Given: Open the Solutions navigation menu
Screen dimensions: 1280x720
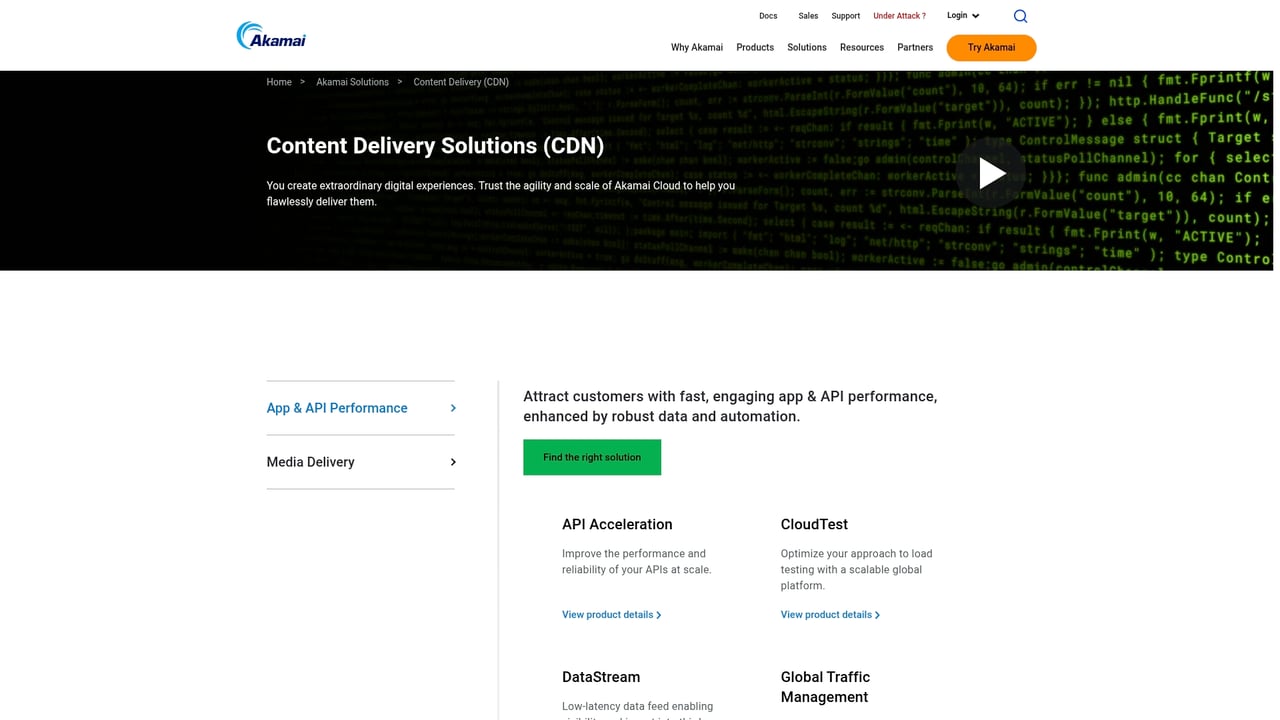Looking at the screenshot, I should click(x=806, y=47).
